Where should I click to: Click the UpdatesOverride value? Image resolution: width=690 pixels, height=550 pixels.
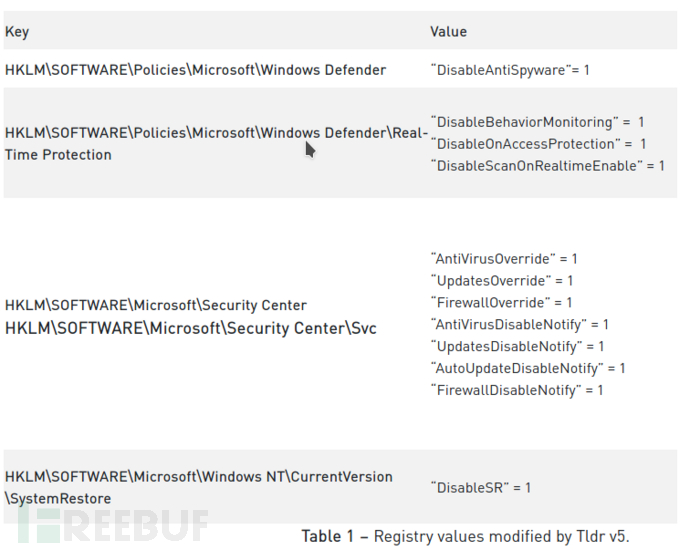(x=502, y=281)
